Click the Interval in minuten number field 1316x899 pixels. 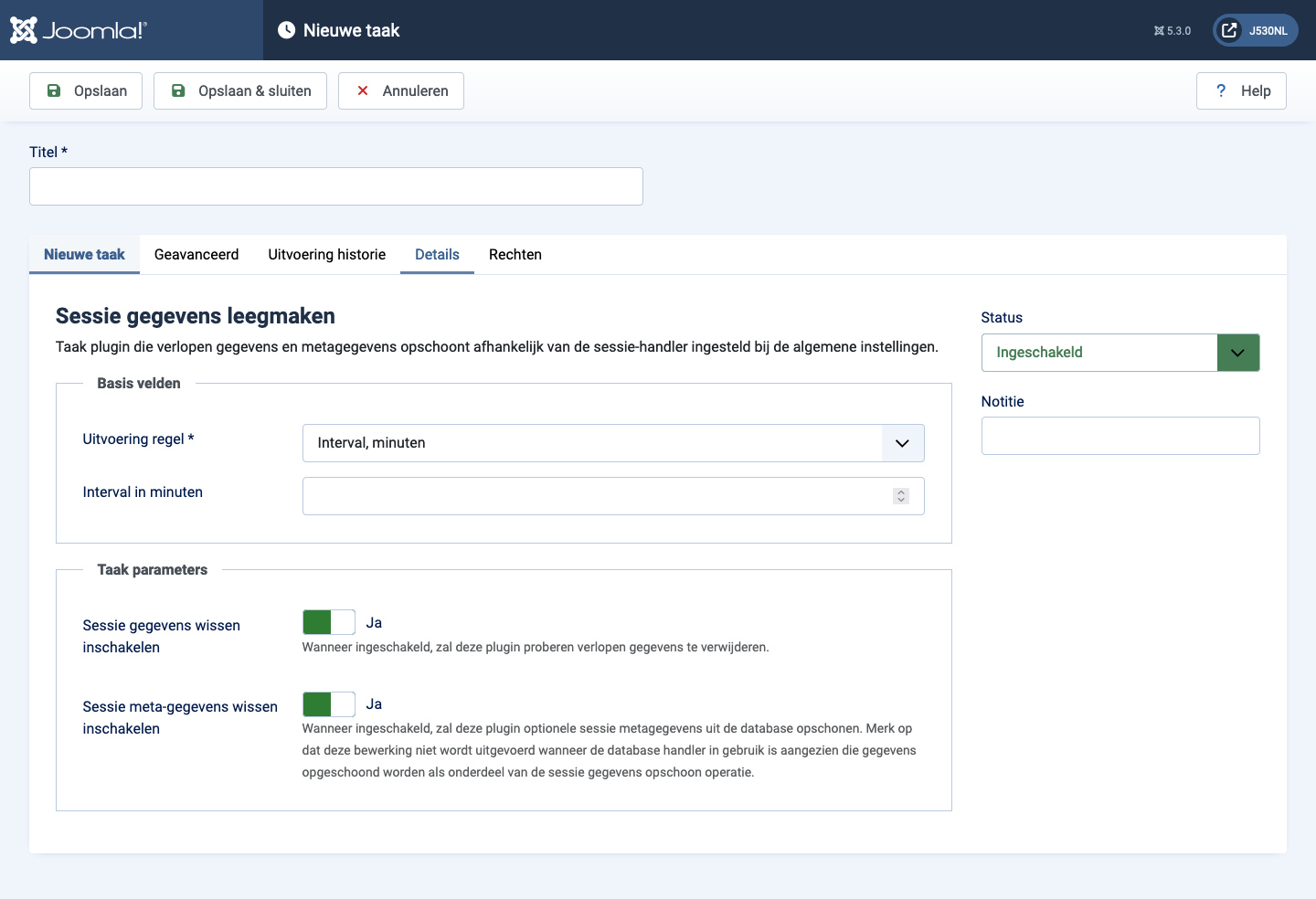[613, 496]
